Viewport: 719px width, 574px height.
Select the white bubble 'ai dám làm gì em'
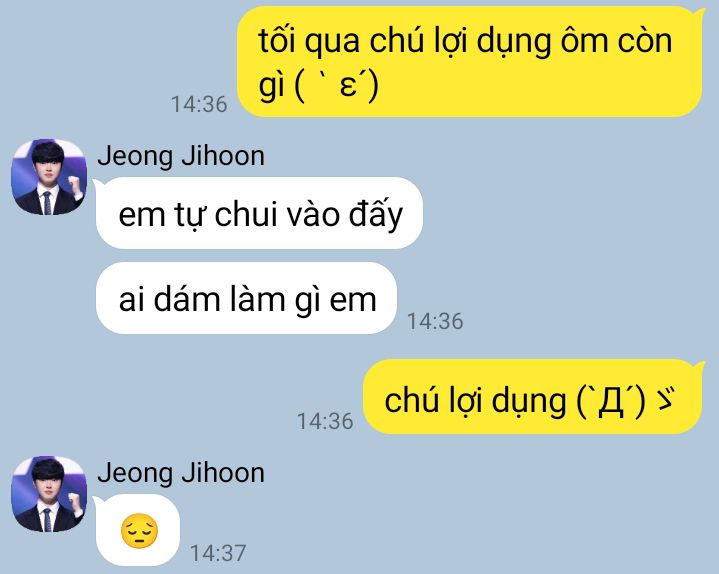246,298
